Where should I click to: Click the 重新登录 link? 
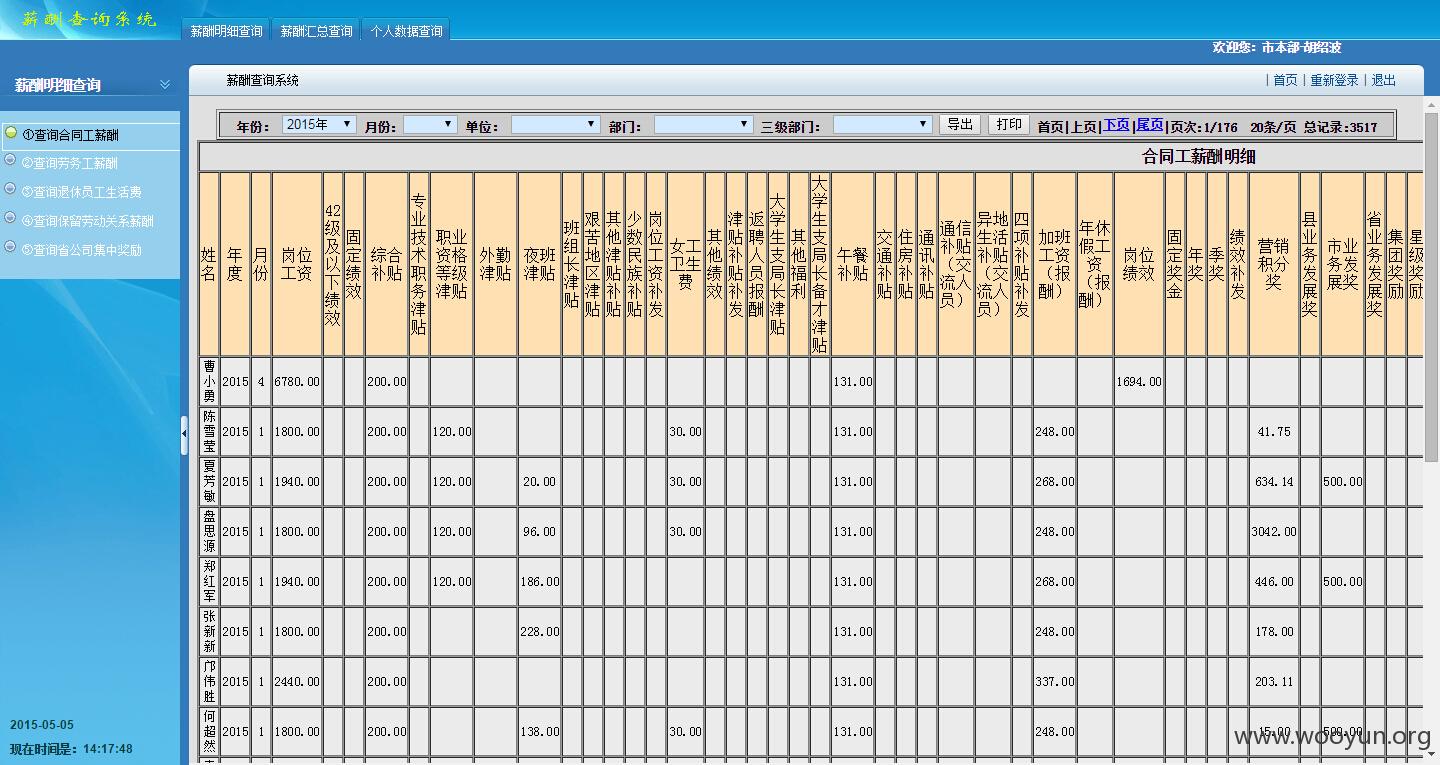1334,80
